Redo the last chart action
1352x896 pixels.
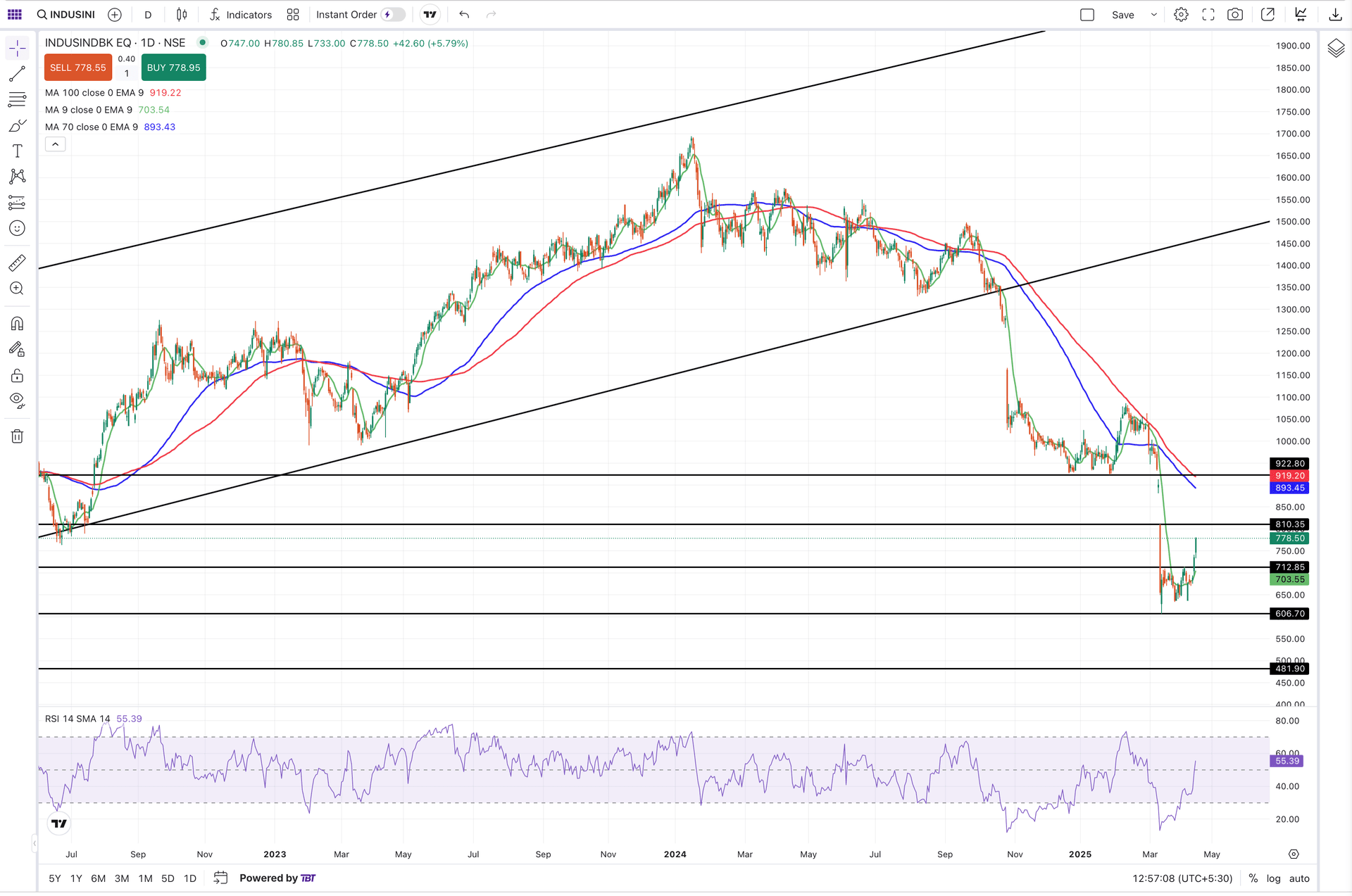tap(492, 14)
